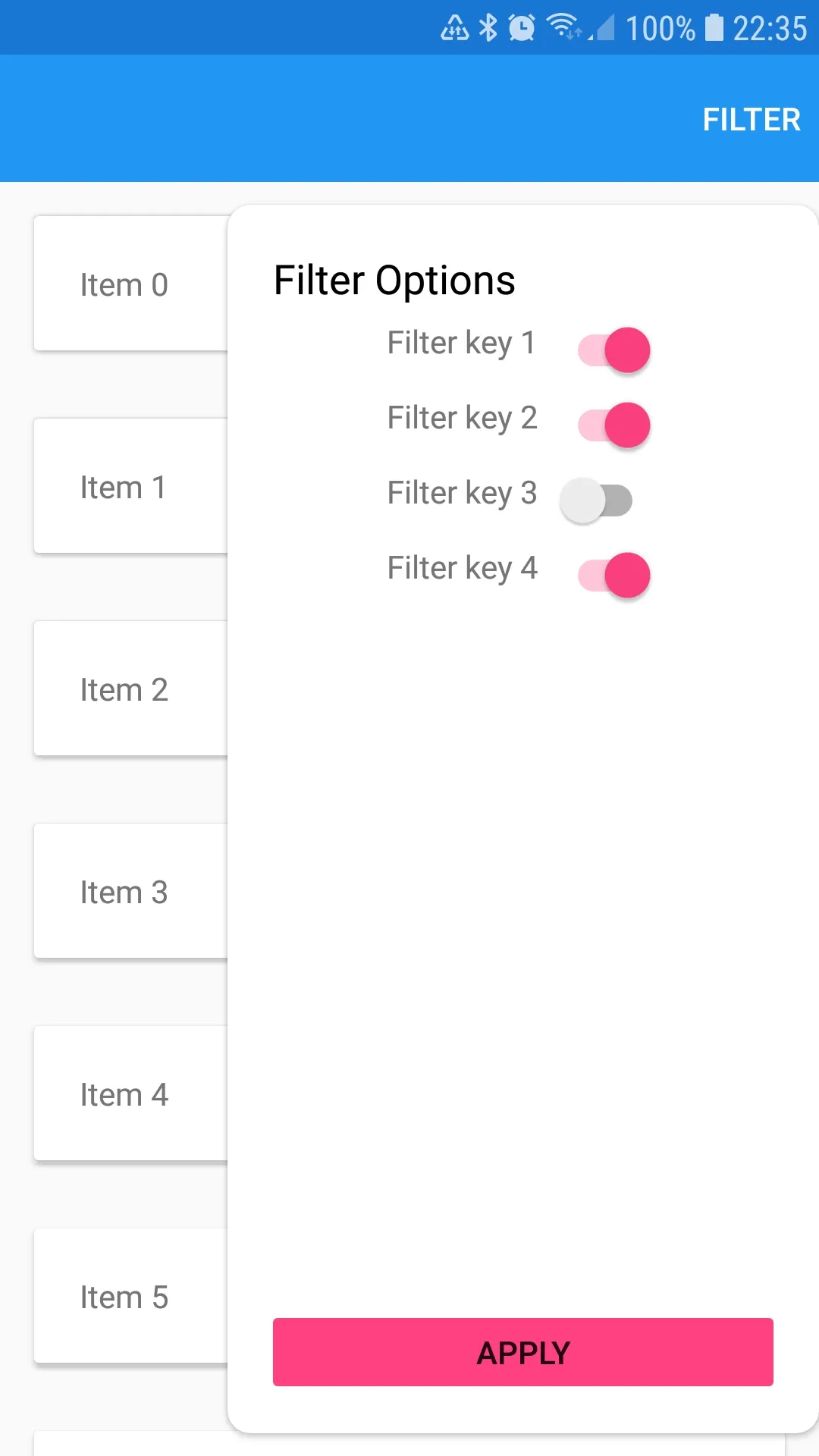Viewport: 819px width, 1456px height.
Task: Select the Item 1 list card
Action: pos(130,486)
